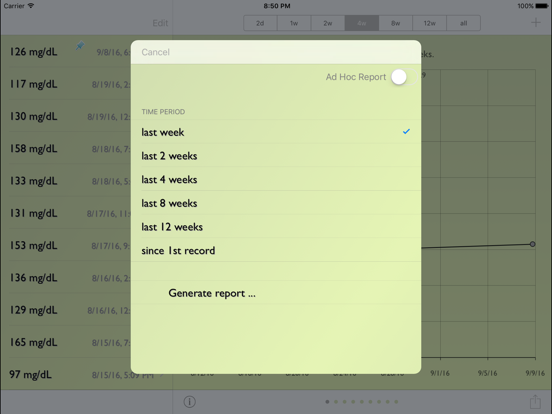Switch the chart range to 2d
Viewport: 552px width, 414px height.
tap(260, 23)
